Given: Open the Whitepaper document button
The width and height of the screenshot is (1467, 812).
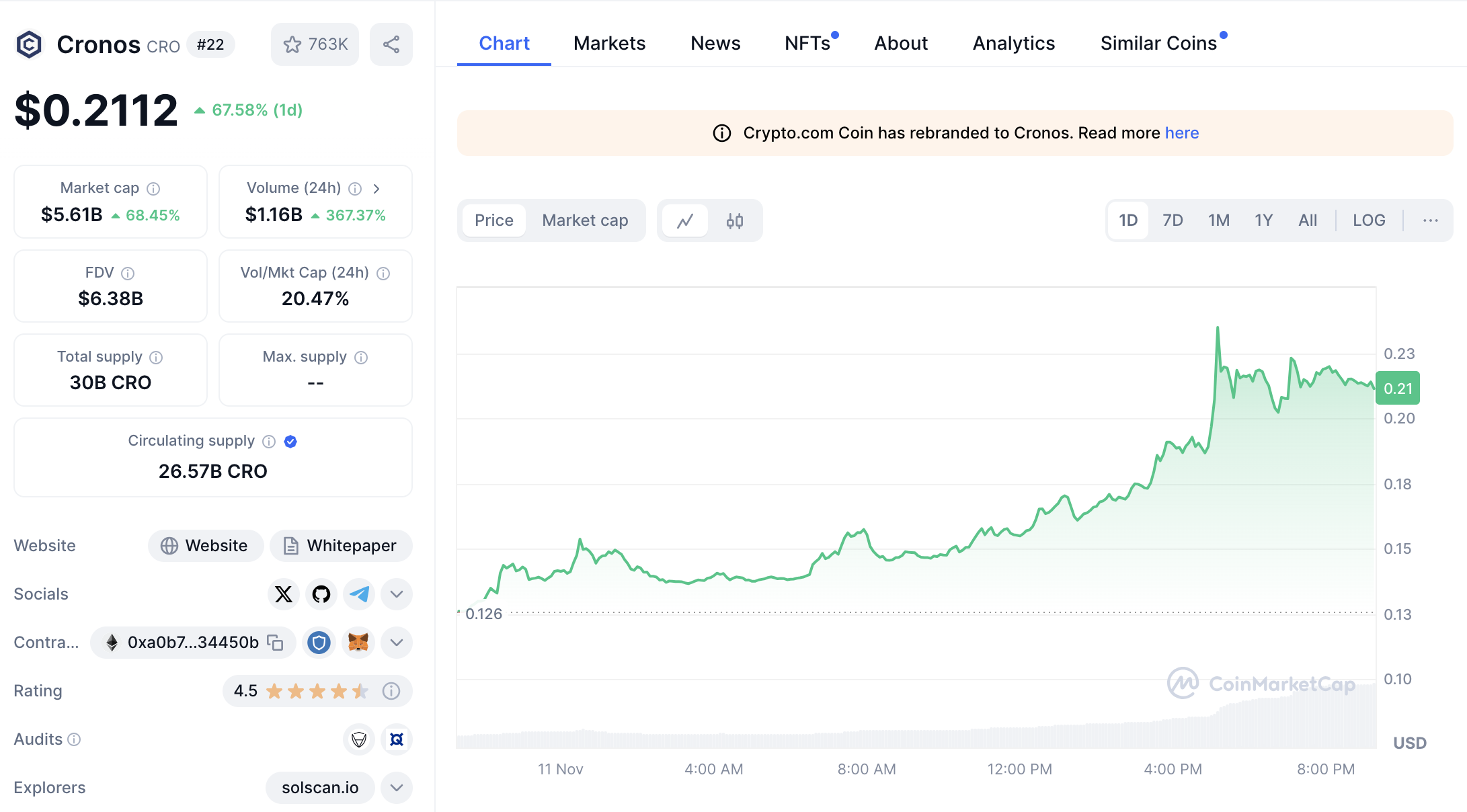Looking at the screenshot, I should (x=341, y=545).
